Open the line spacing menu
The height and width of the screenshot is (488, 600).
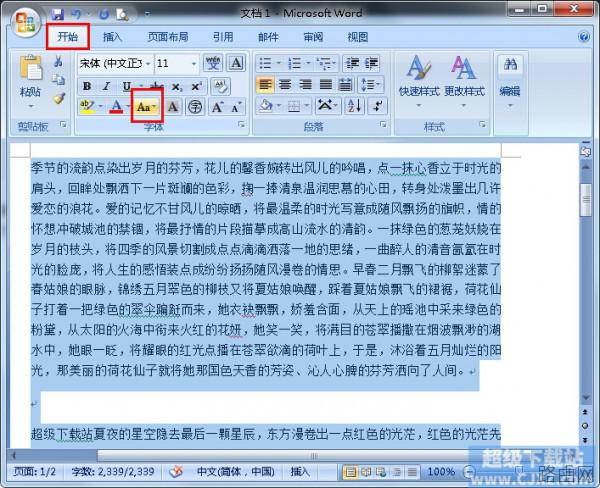click(x=370, y=84)
